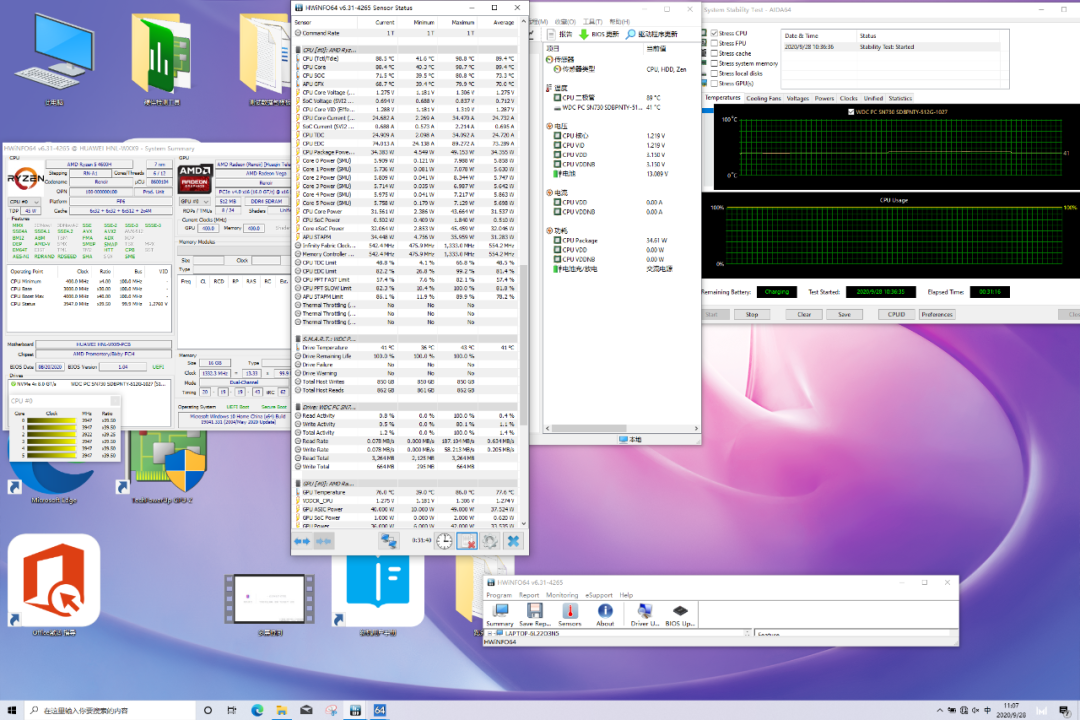Open the Monitoring menu in HWiNFO64
1080x720 pixels.
(562, 595)
